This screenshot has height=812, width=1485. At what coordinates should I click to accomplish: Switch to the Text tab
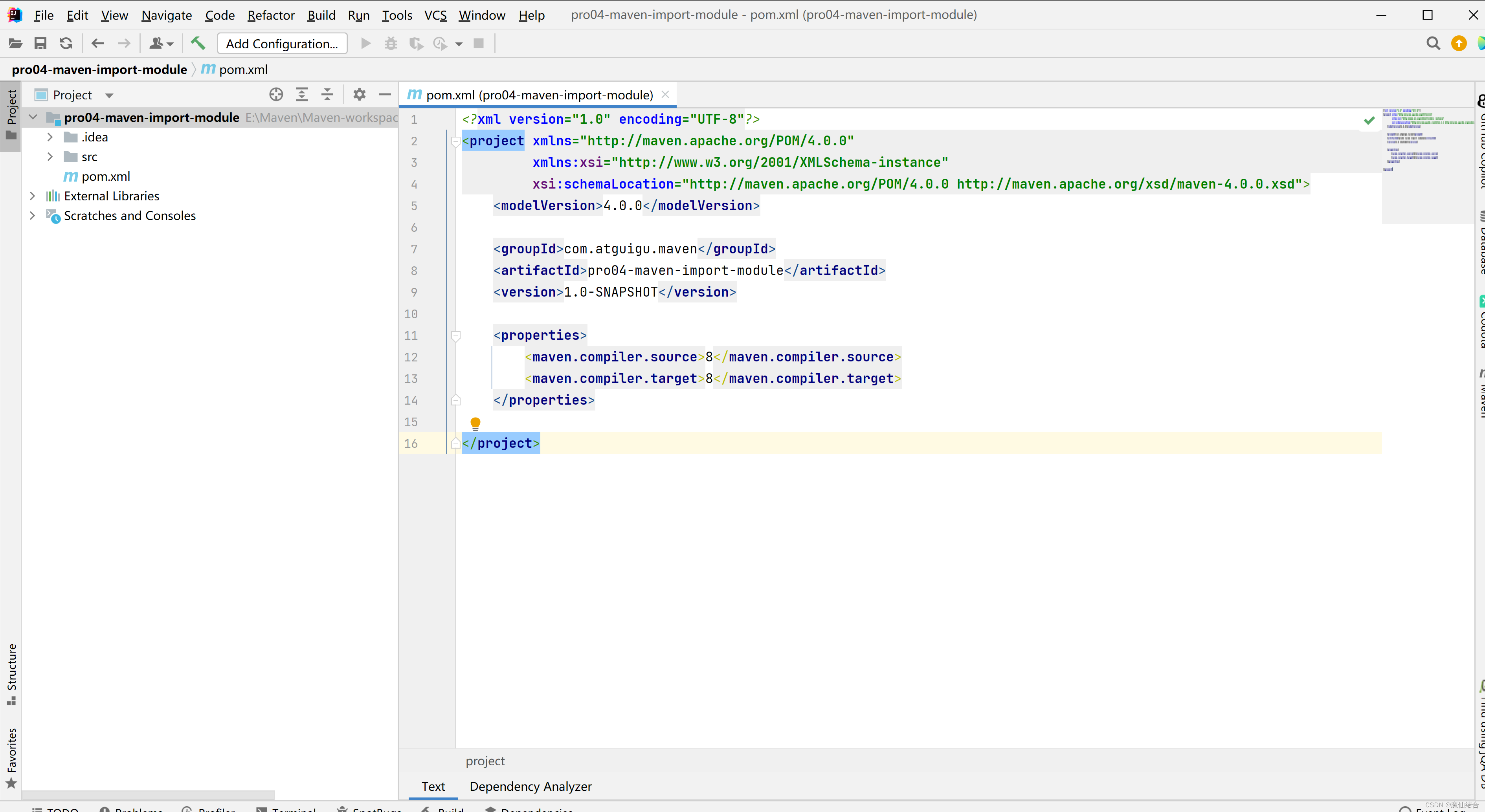(x=433, y=786)
